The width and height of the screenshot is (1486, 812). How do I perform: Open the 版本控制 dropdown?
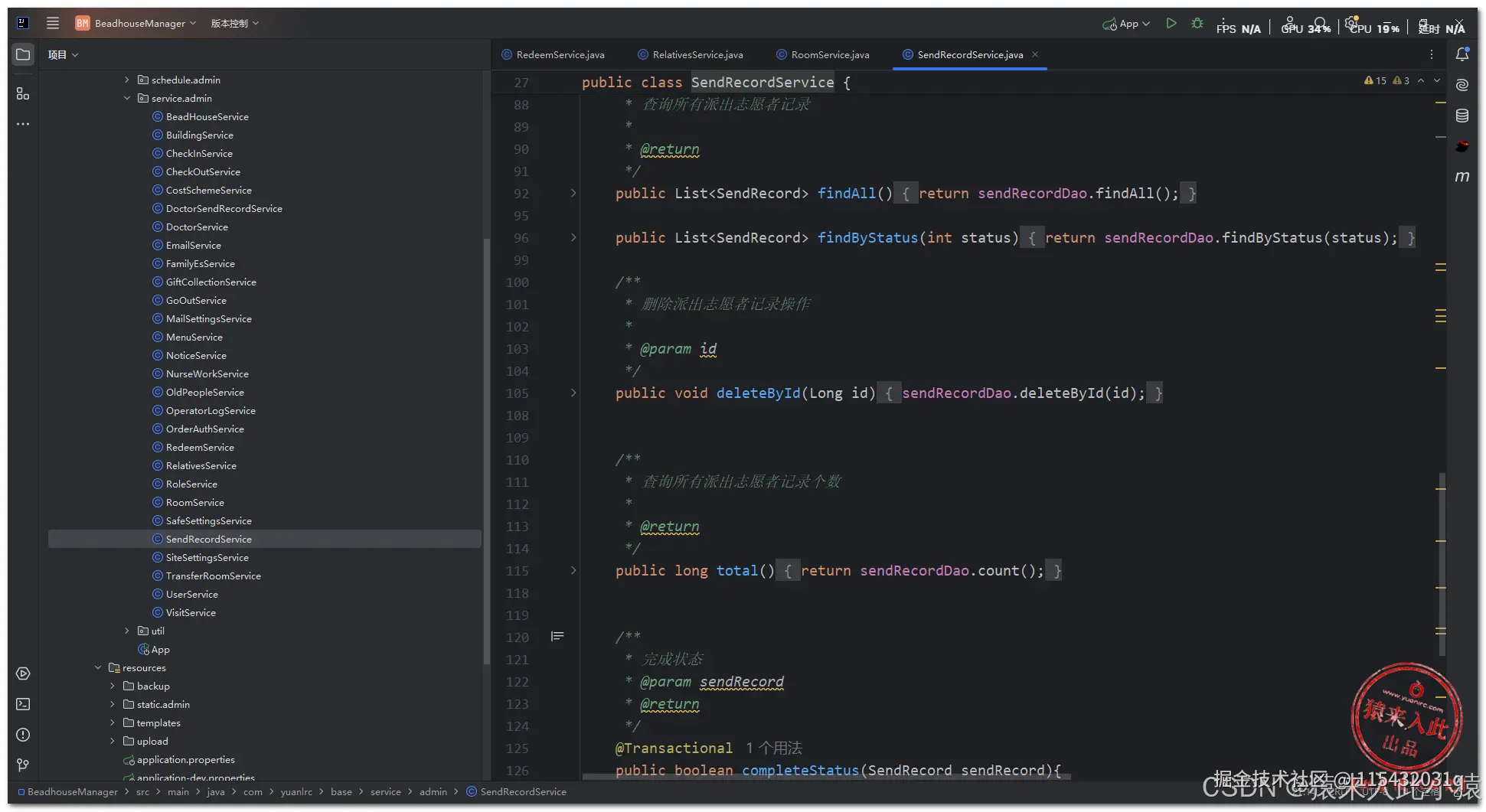(x=235, y=23)
